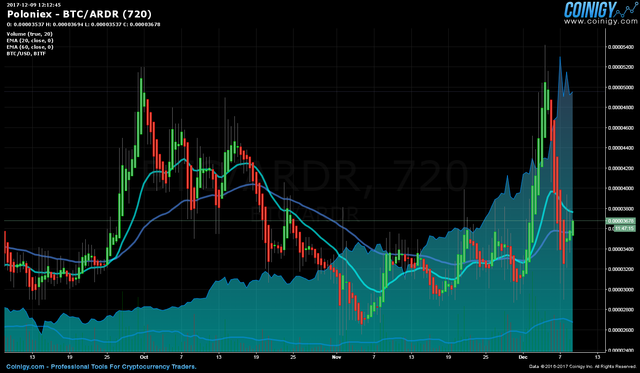
Task: Click the 0.00004800 price axis label
Action: 621,108
